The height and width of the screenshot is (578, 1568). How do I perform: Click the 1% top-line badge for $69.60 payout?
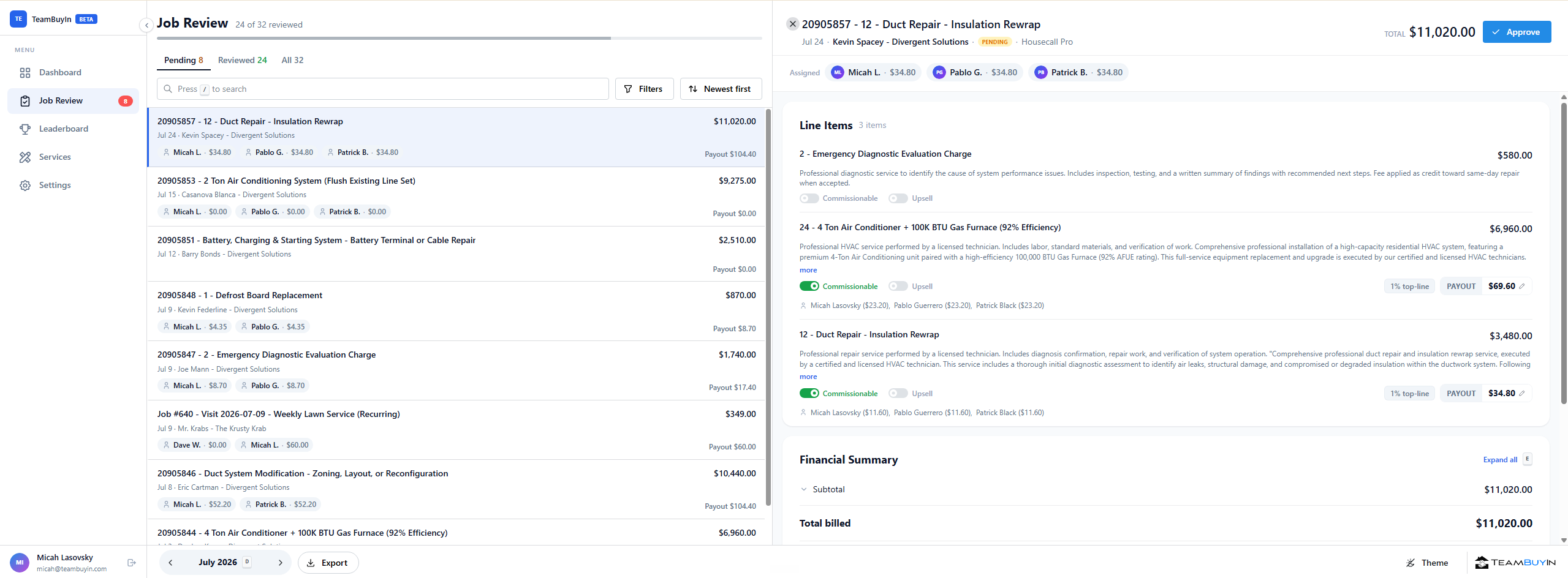[x=1409, y=286]
